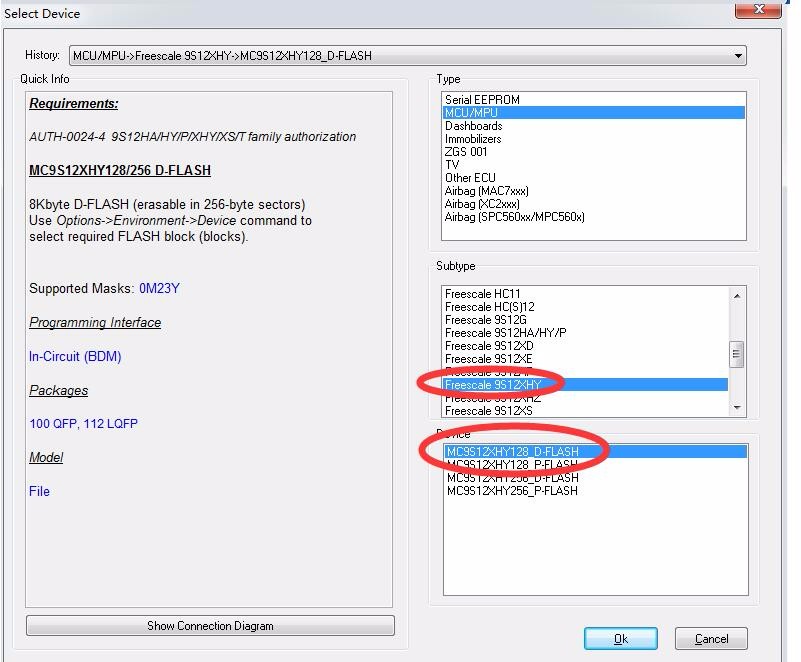Viewport: 801px width, 662px height.
Task: Select Freescale HC(S)12 subtype
Action: click(585, 307)
